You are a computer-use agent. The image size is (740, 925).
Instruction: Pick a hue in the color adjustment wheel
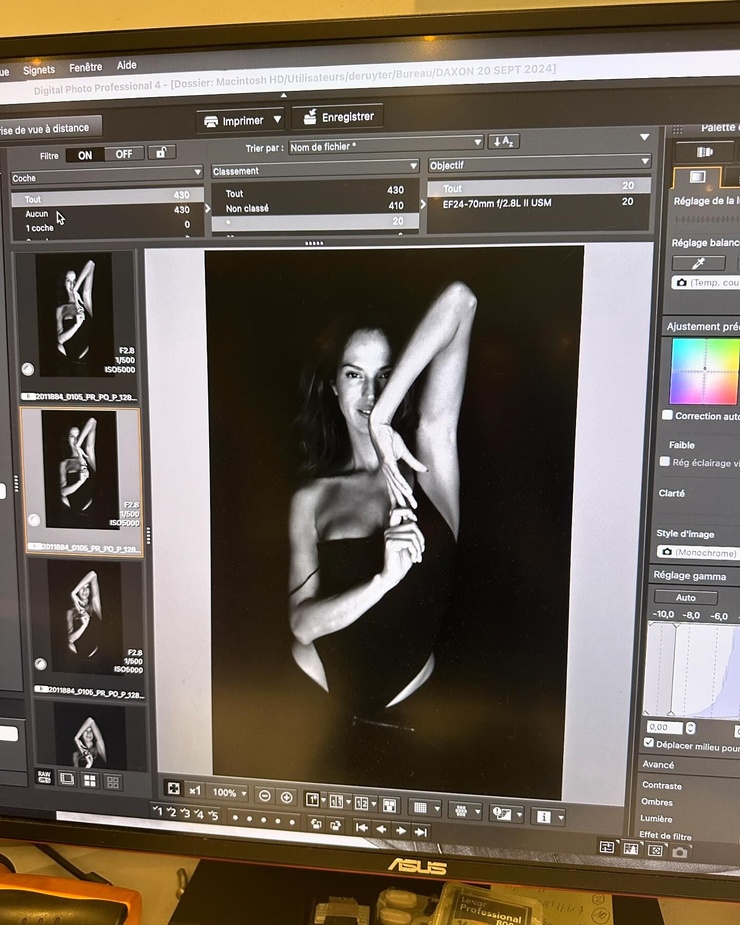coord(704,370)
